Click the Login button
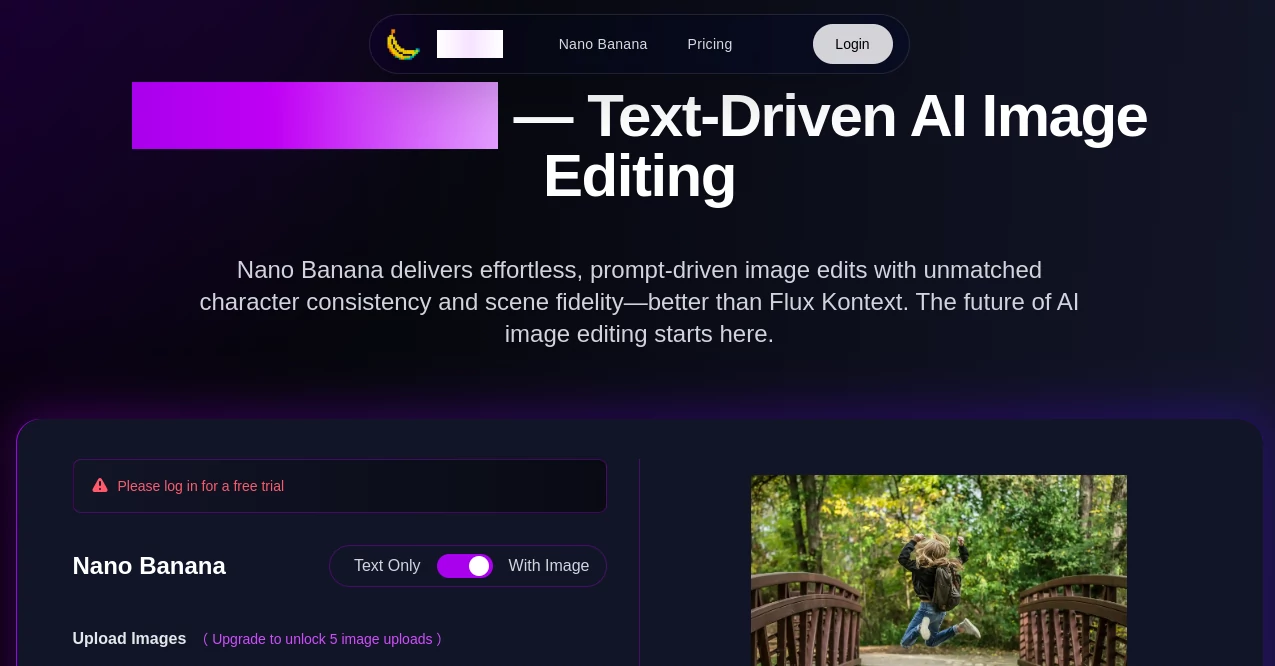Viewport: 1275px width, 666px height. pos(852,44)
